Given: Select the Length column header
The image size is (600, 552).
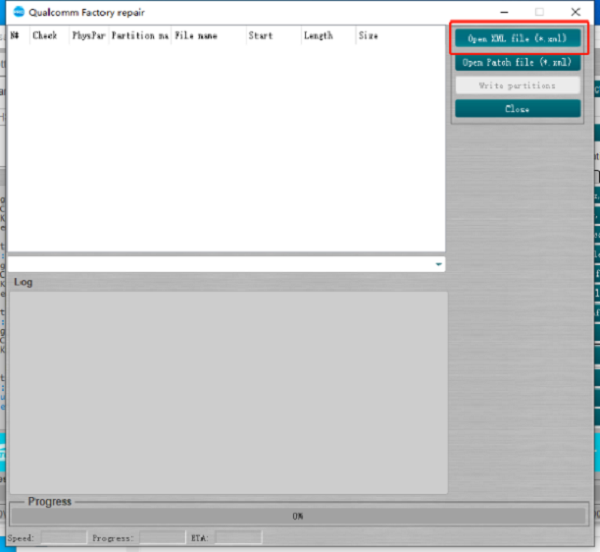Looking at the screenshot, I should pos(329,36).
